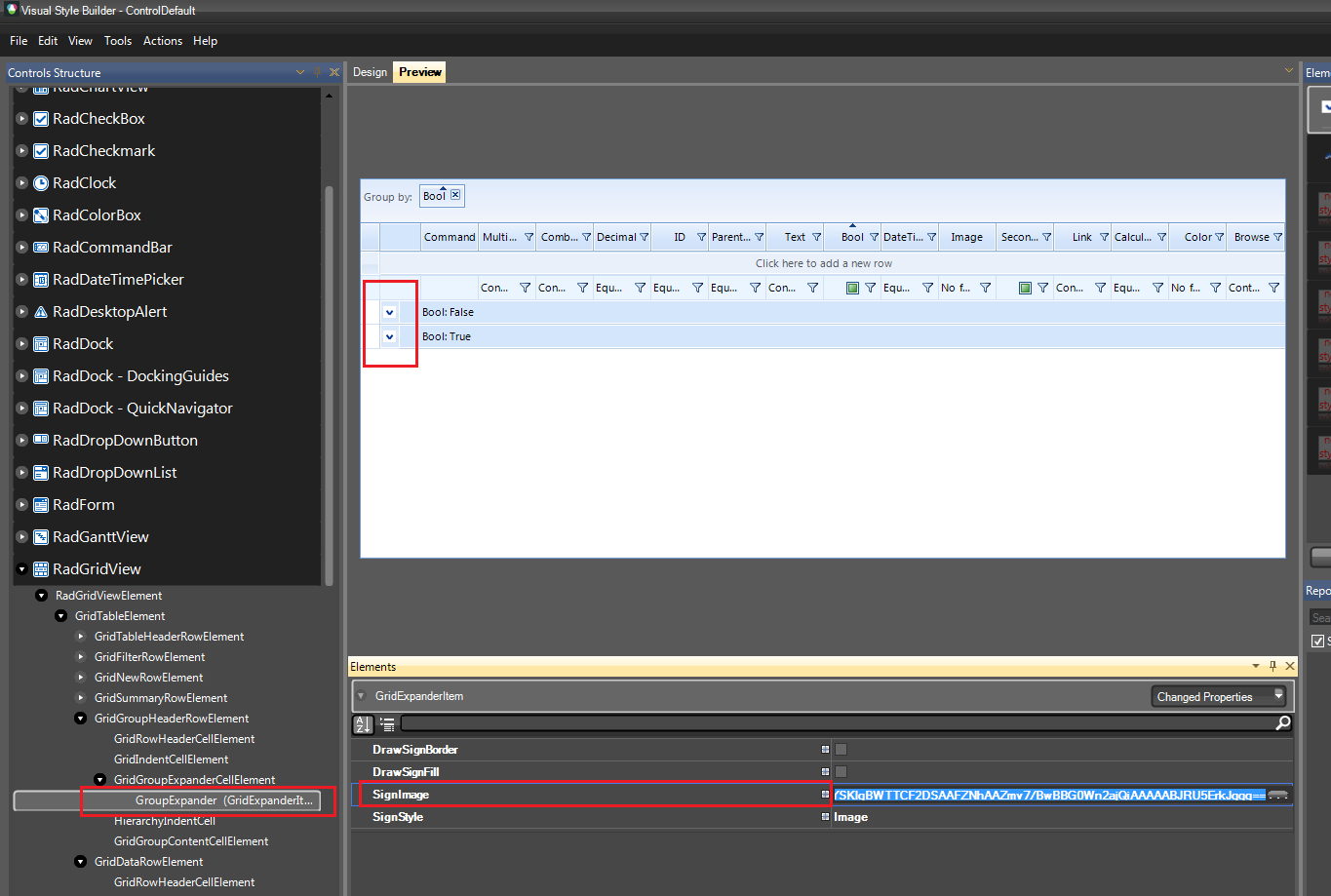Select RadDock - QuickNavigator tree item
Screen dimensions: 1331x896
pos(142,409)
